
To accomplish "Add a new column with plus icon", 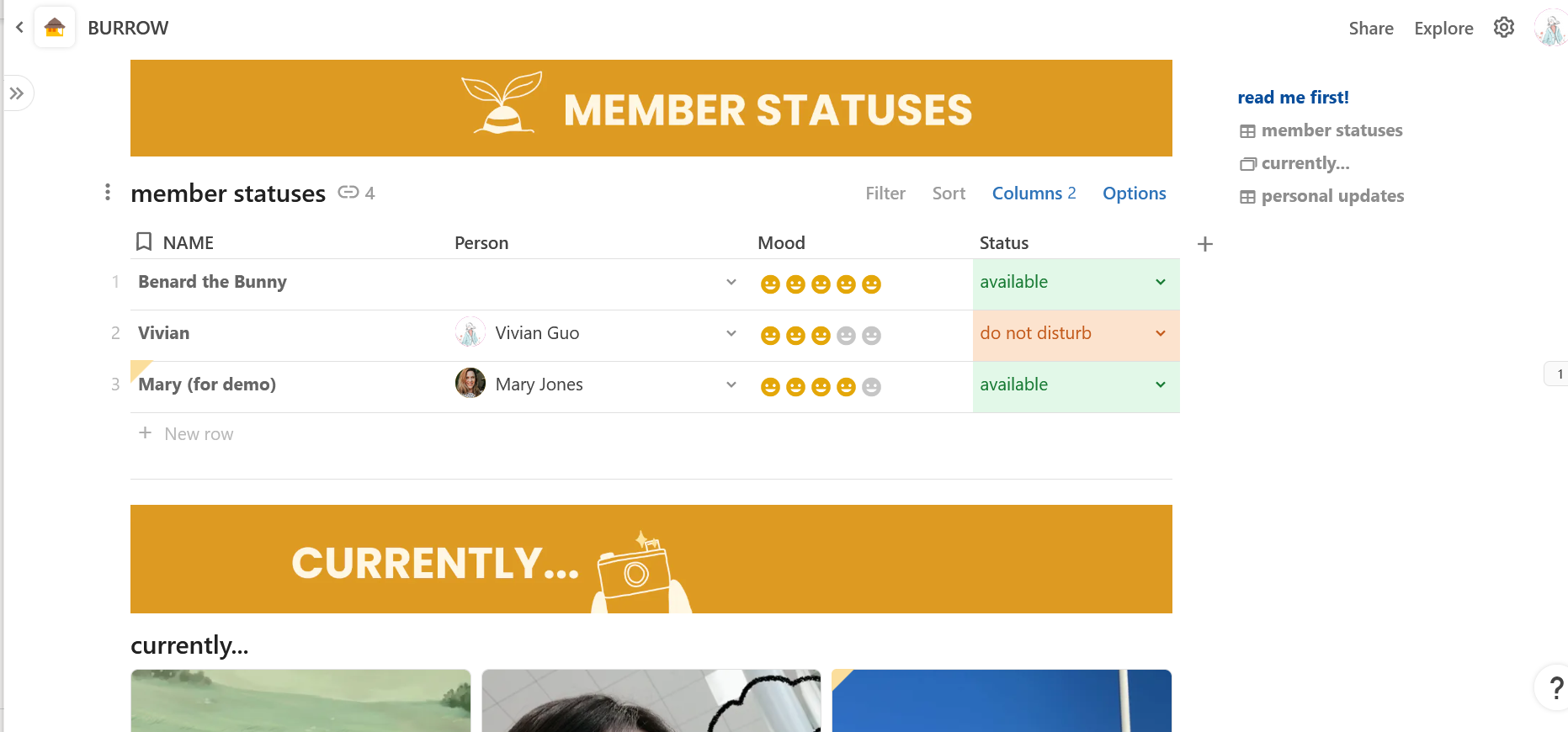I will click(1205, 244).
